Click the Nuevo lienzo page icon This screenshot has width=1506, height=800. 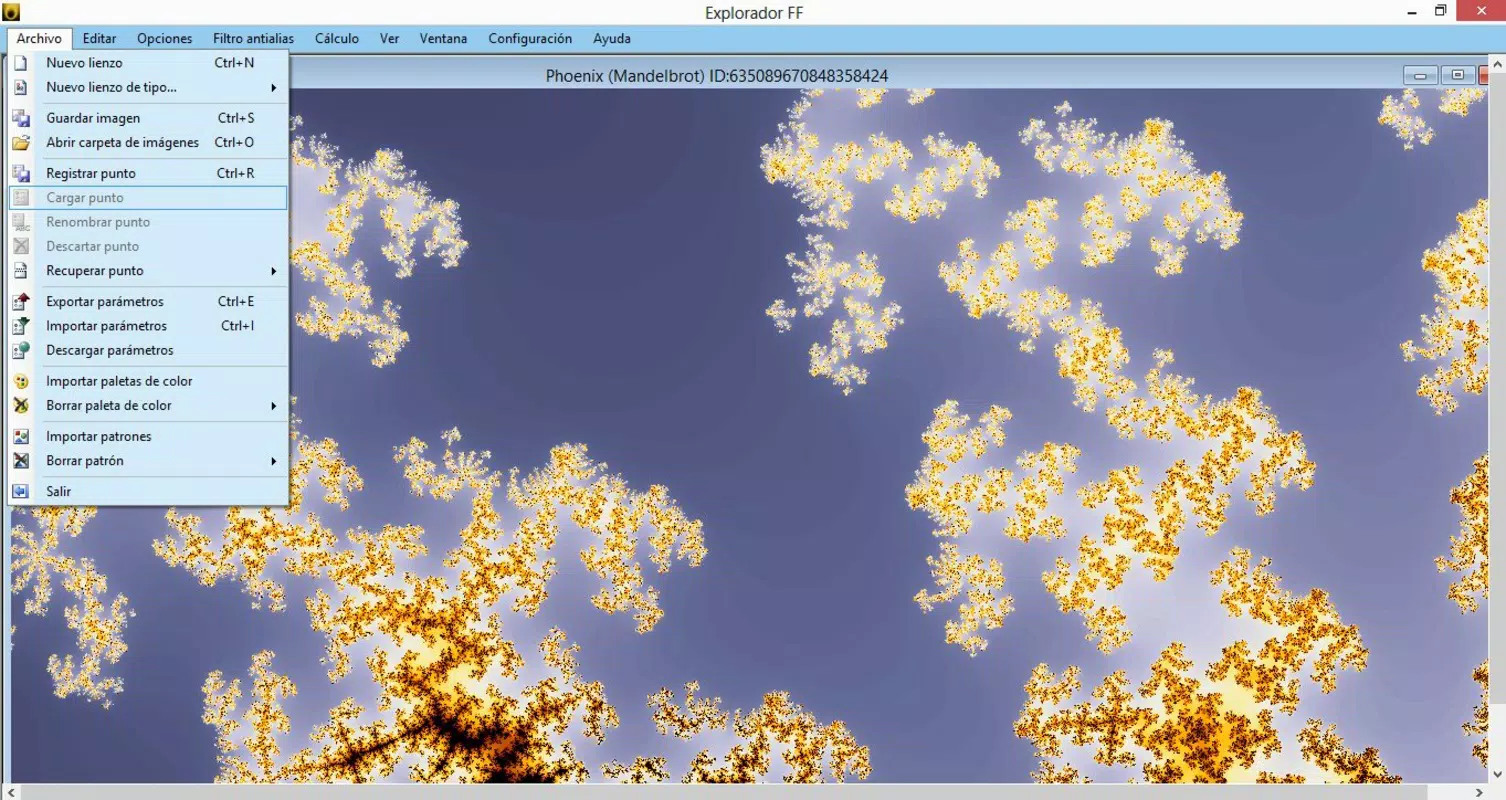21,63
